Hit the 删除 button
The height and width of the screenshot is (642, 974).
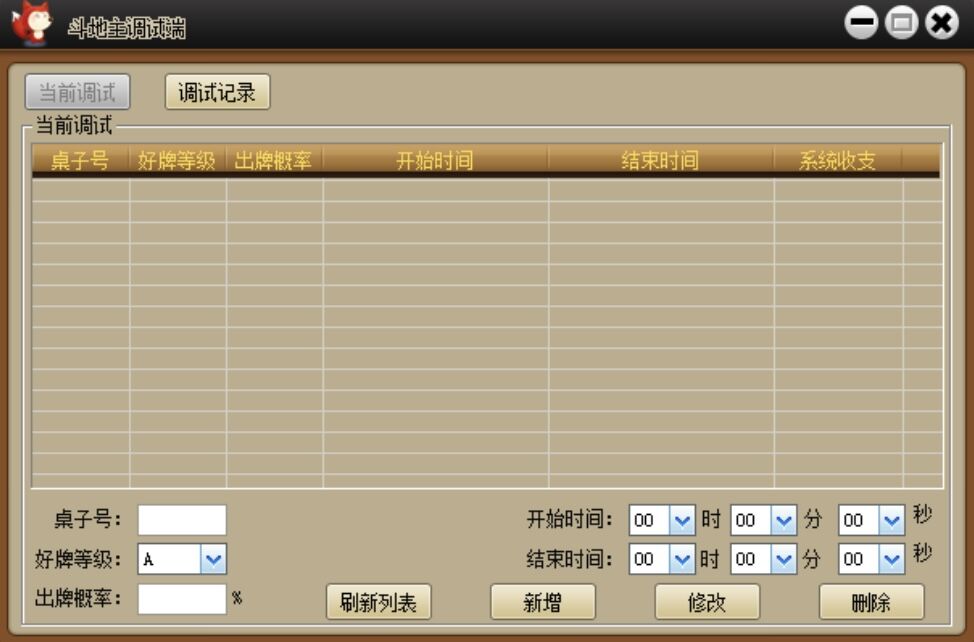[871, 602]
